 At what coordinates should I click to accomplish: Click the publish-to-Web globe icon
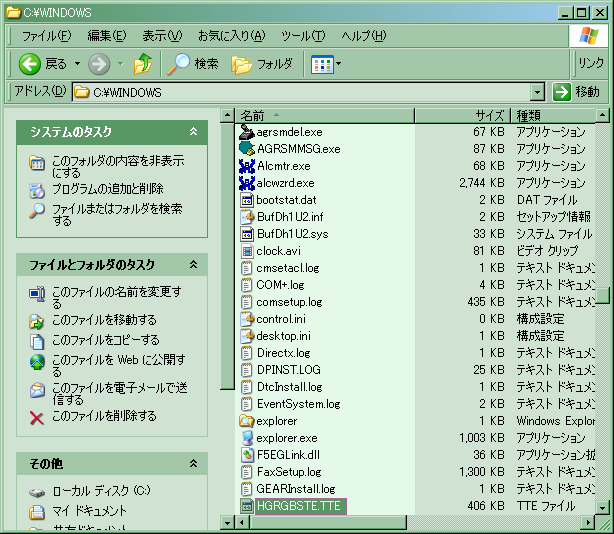pos(37,362)
